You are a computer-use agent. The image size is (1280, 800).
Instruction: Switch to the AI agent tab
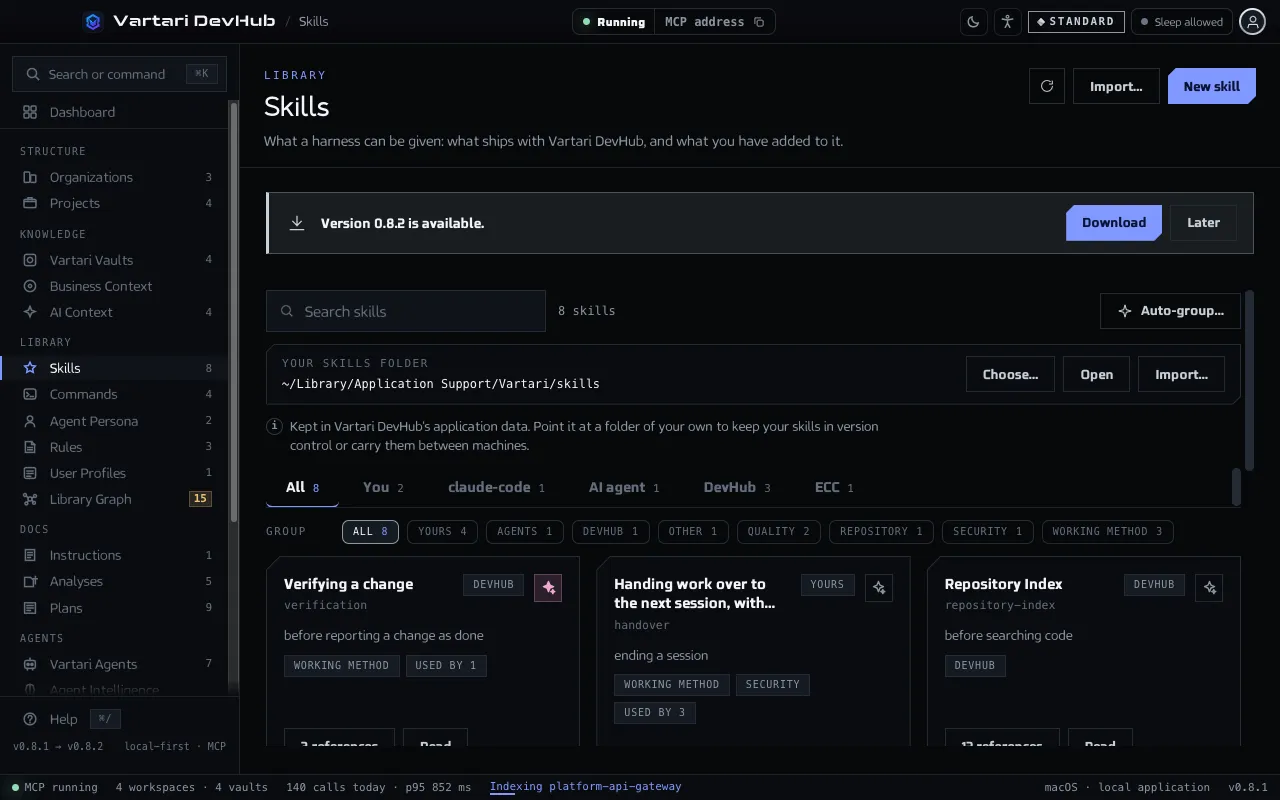pos(624,488)
